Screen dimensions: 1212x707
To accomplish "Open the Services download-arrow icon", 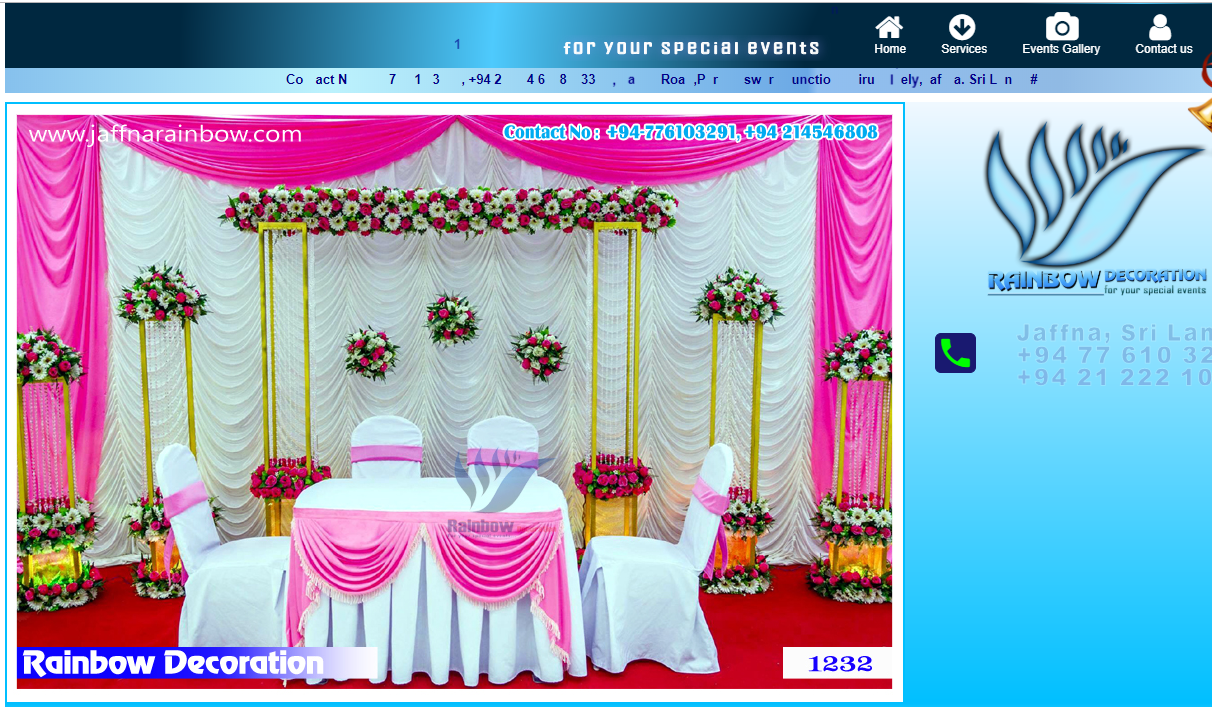I will [x=962, y=27].
